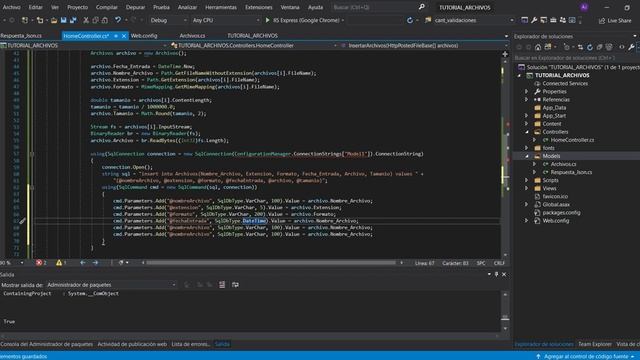Select Respuesta_Json.cs in Solution Explorer
640x360 pixels.
click(571, 172)
